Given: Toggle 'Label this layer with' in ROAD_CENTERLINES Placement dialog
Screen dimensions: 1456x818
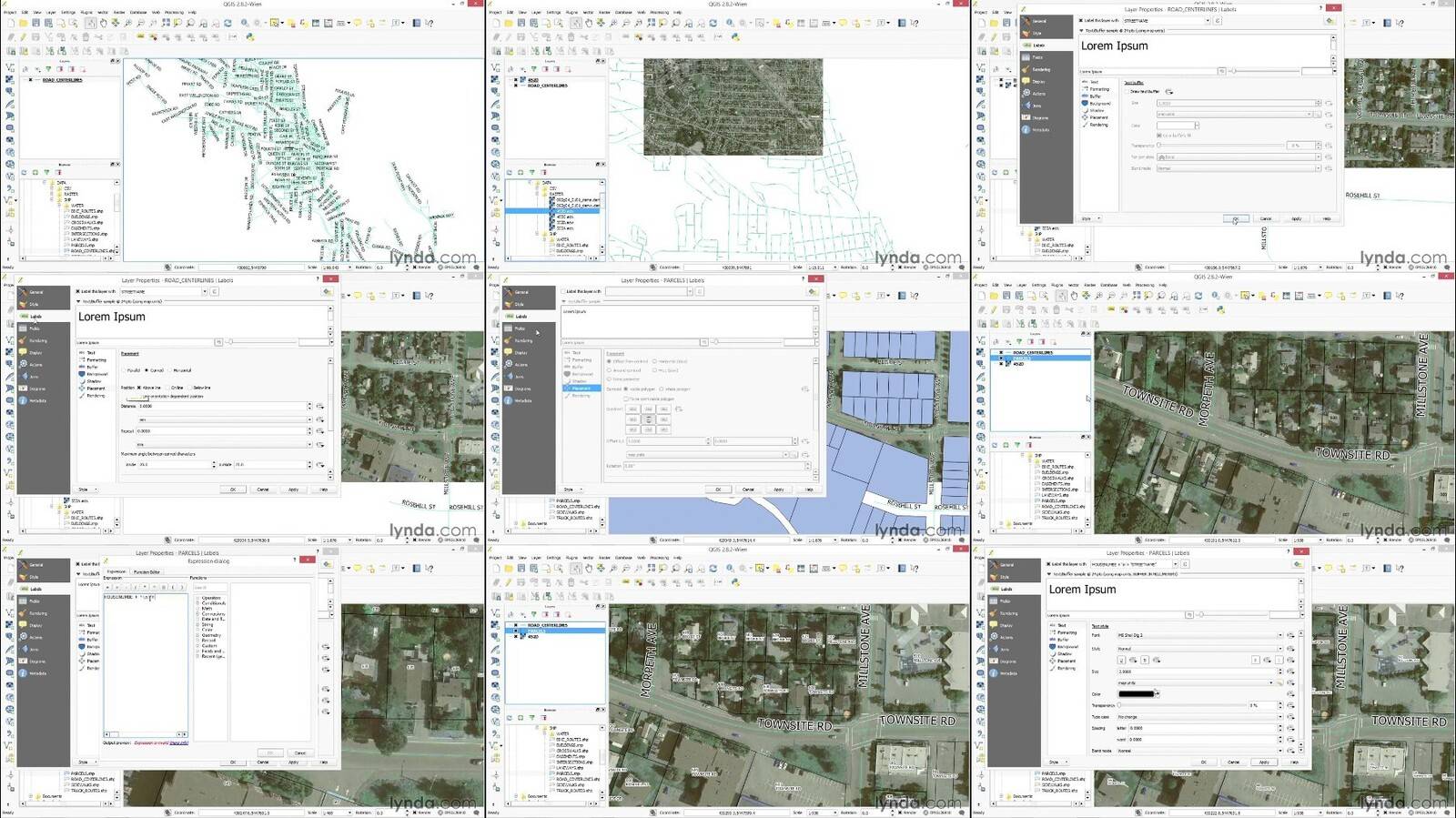Looking at the screenshot, I should point(77,291).
